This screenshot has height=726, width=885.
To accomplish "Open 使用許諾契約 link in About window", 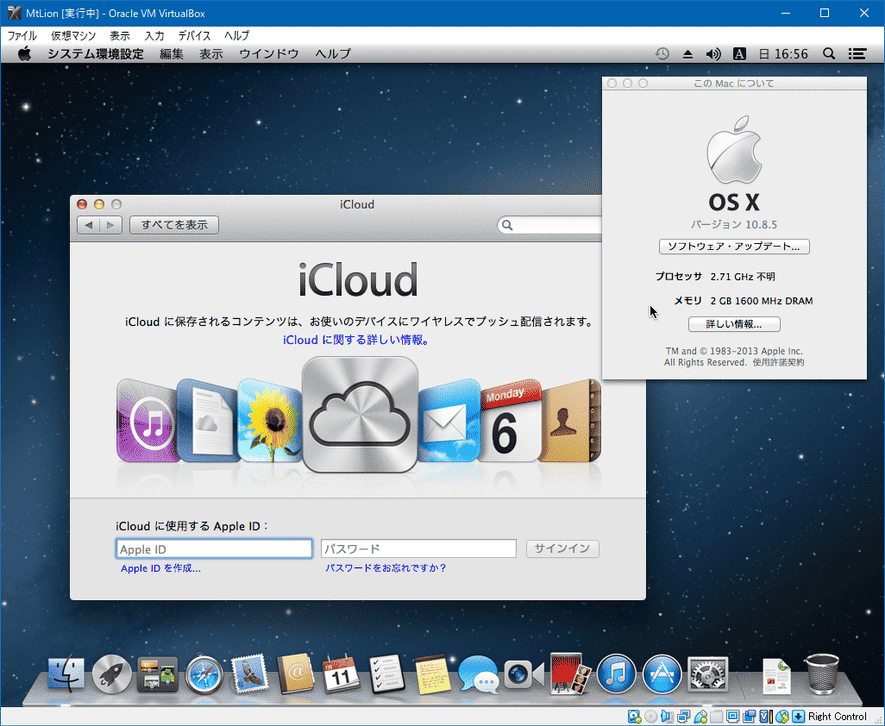I will (x=778, y=362).
